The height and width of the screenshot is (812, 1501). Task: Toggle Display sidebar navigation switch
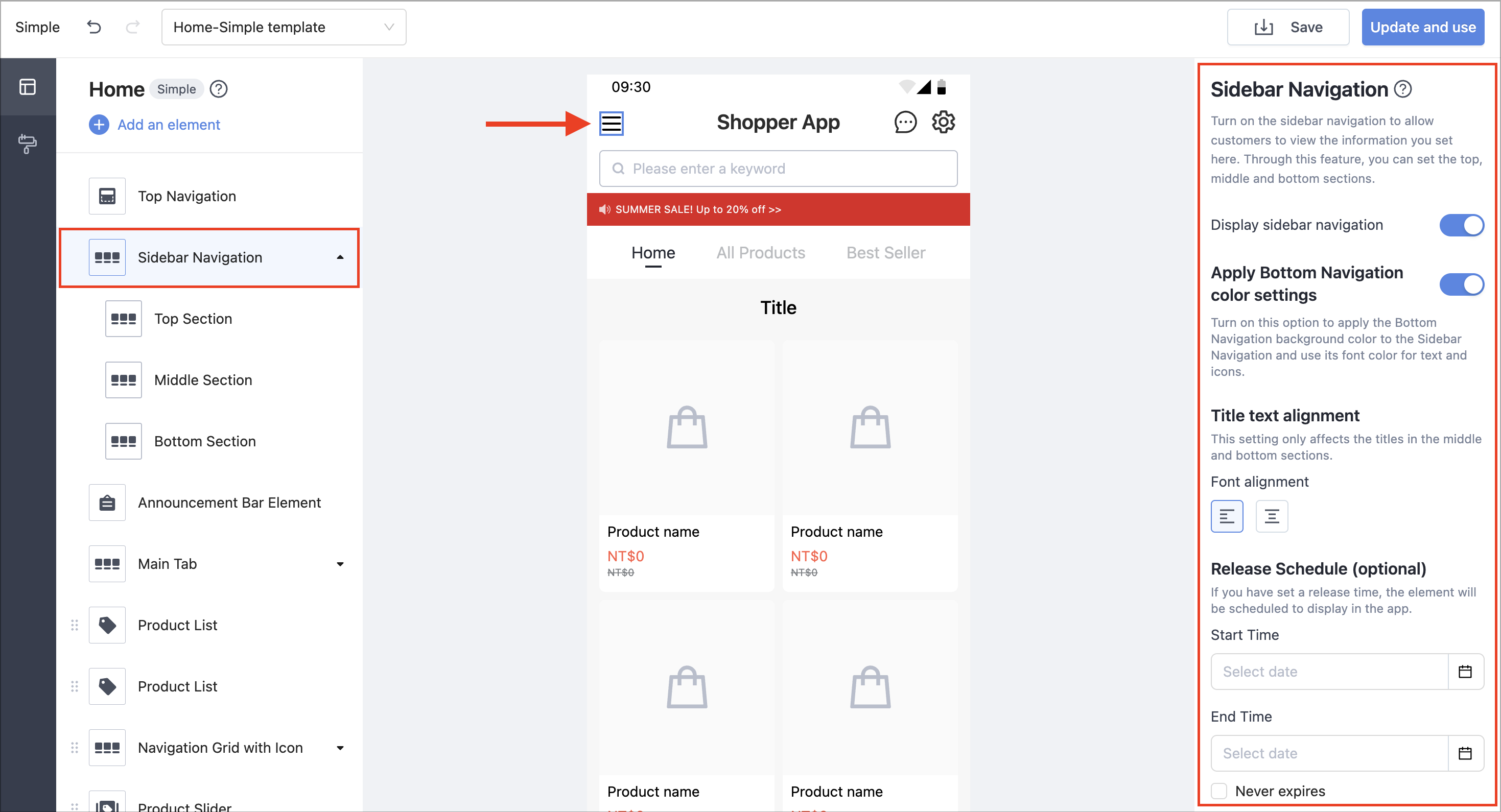tap(1461, 225)
